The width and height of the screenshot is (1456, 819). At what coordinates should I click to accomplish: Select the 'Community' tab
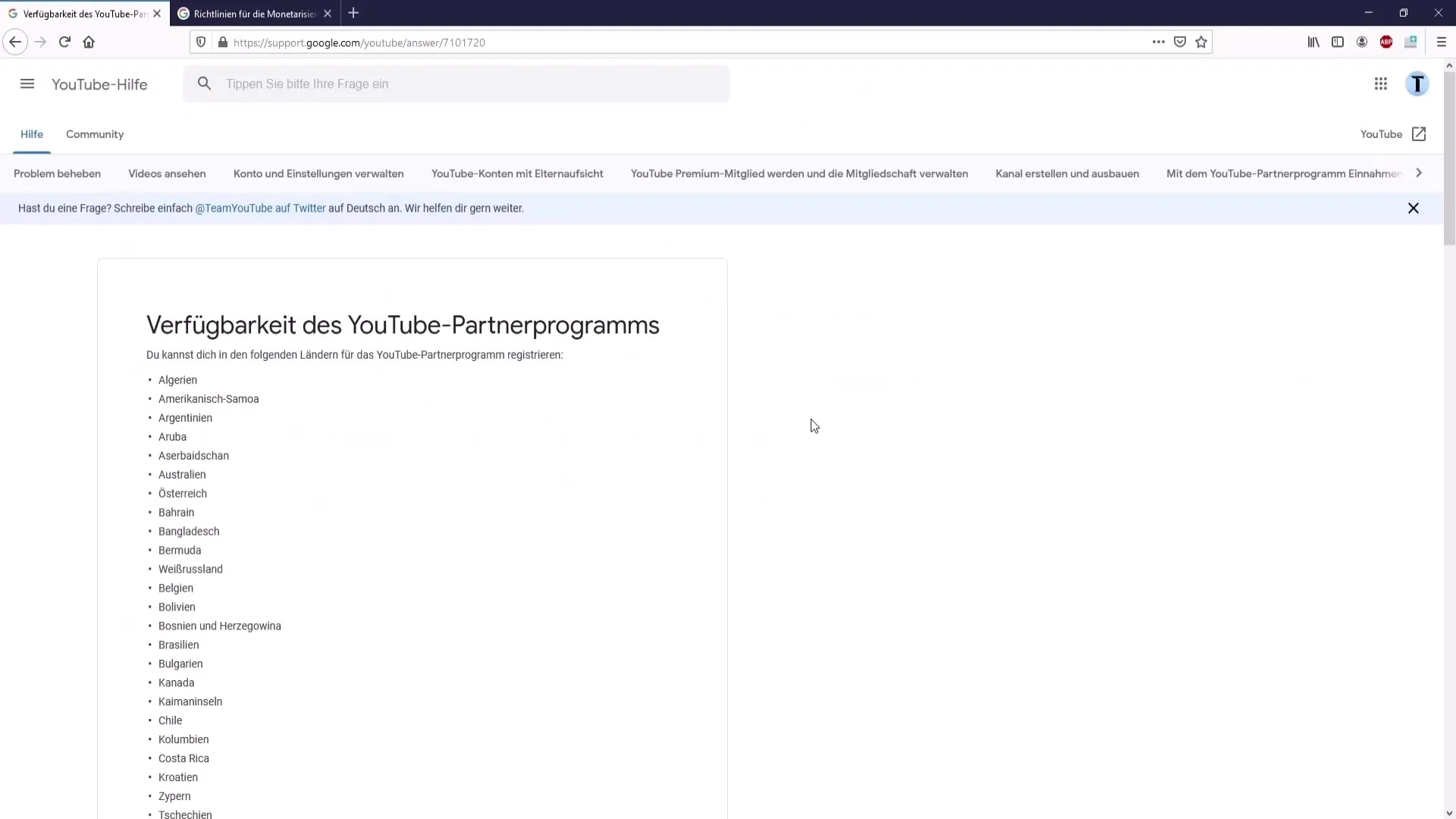point(95,134)
